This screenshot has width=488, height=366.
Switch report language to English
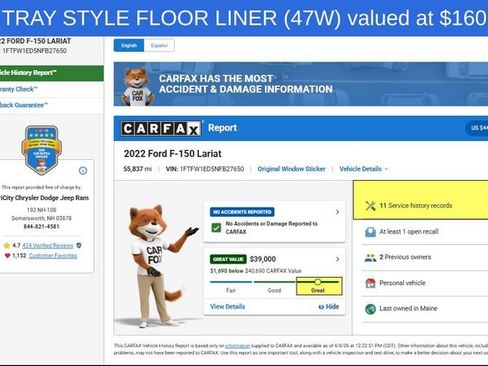coord(129,45)
